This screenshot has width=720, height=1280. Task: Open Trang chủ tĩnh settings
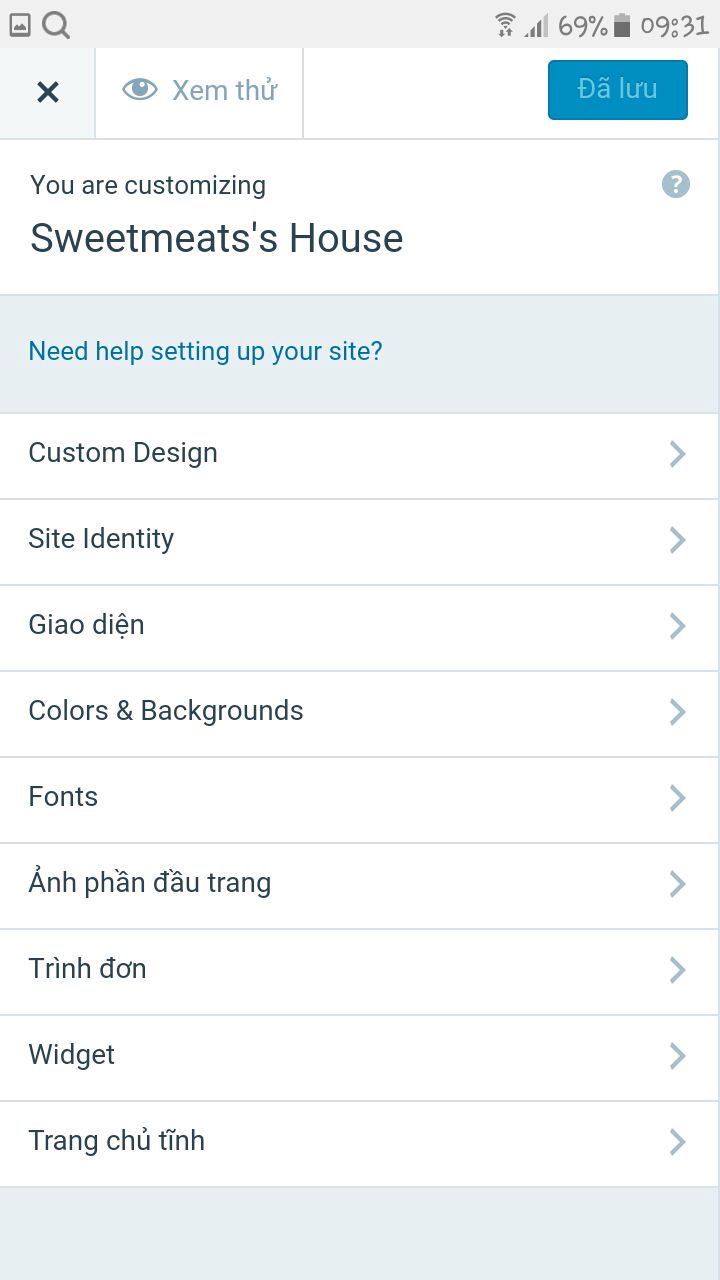click(x=359, y=1144)
